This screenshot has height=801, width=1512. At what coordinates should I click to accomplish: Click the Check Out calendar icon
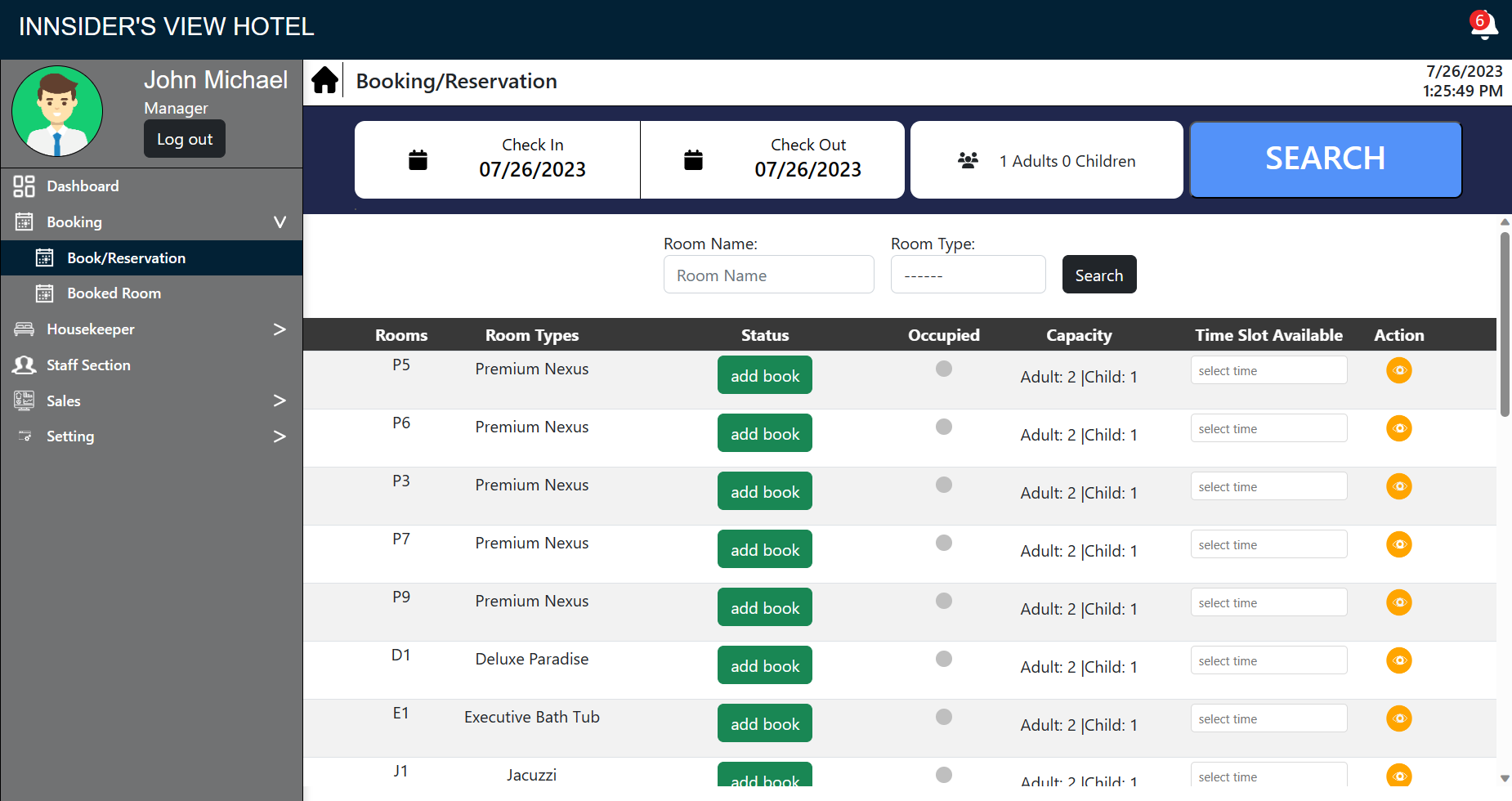(693, 160)
